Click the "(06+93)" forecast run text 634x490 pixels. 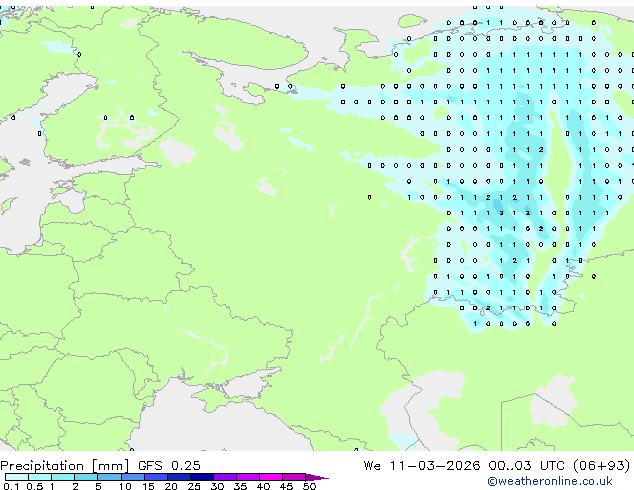(x=602, y=465)
